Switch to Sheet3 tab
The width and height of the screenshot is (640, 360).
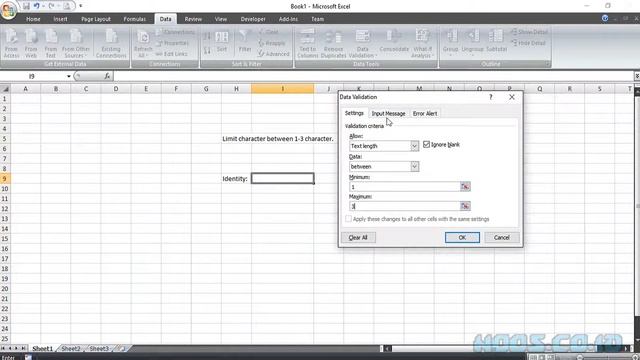coord(99,349)
